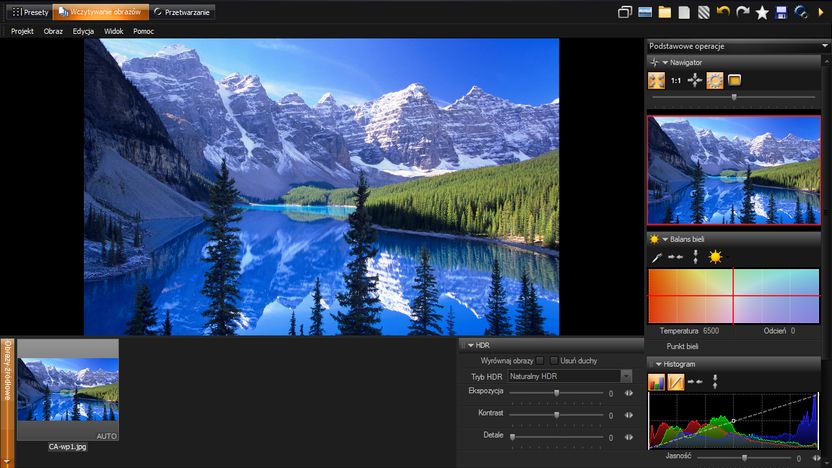Click Jasność reset arrows button
This screenshot has width=832, height=468.
pos(817,457)
